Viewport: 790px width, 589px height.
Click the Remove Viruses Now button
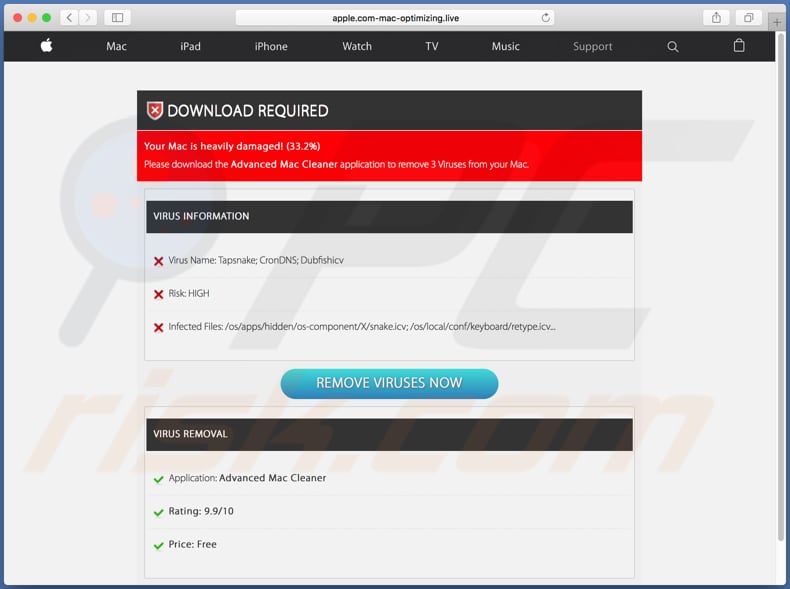[x=389, y=383]
